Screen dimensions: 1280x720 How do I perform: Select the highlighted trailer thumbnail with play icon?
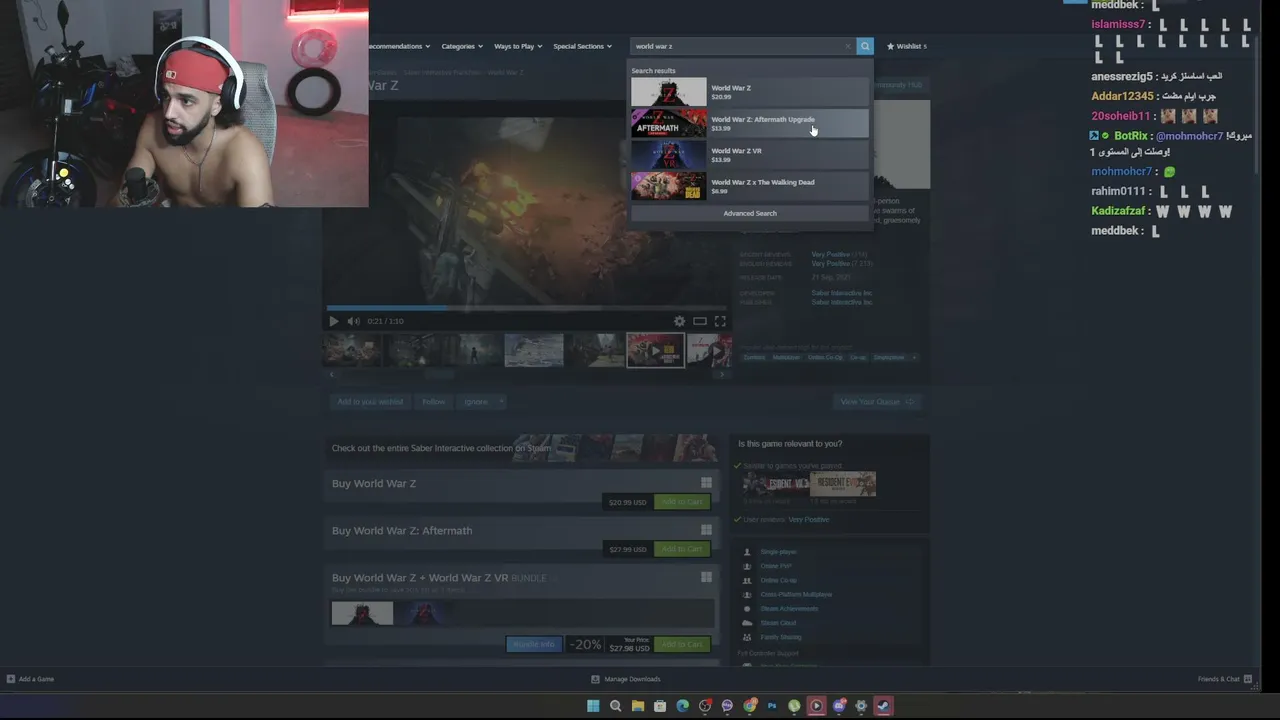(x=655, y=350)
